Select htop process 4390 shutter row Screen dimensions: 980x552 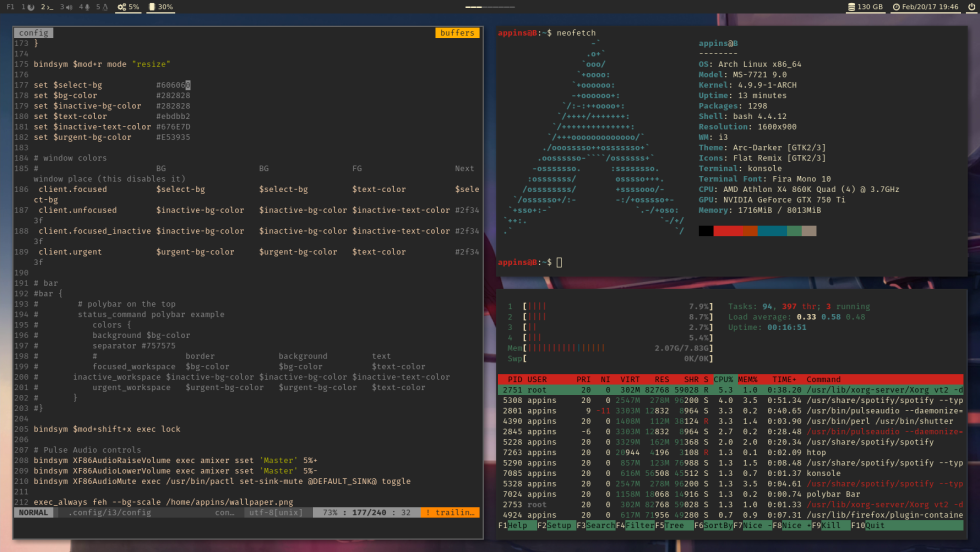coord(731,421)
